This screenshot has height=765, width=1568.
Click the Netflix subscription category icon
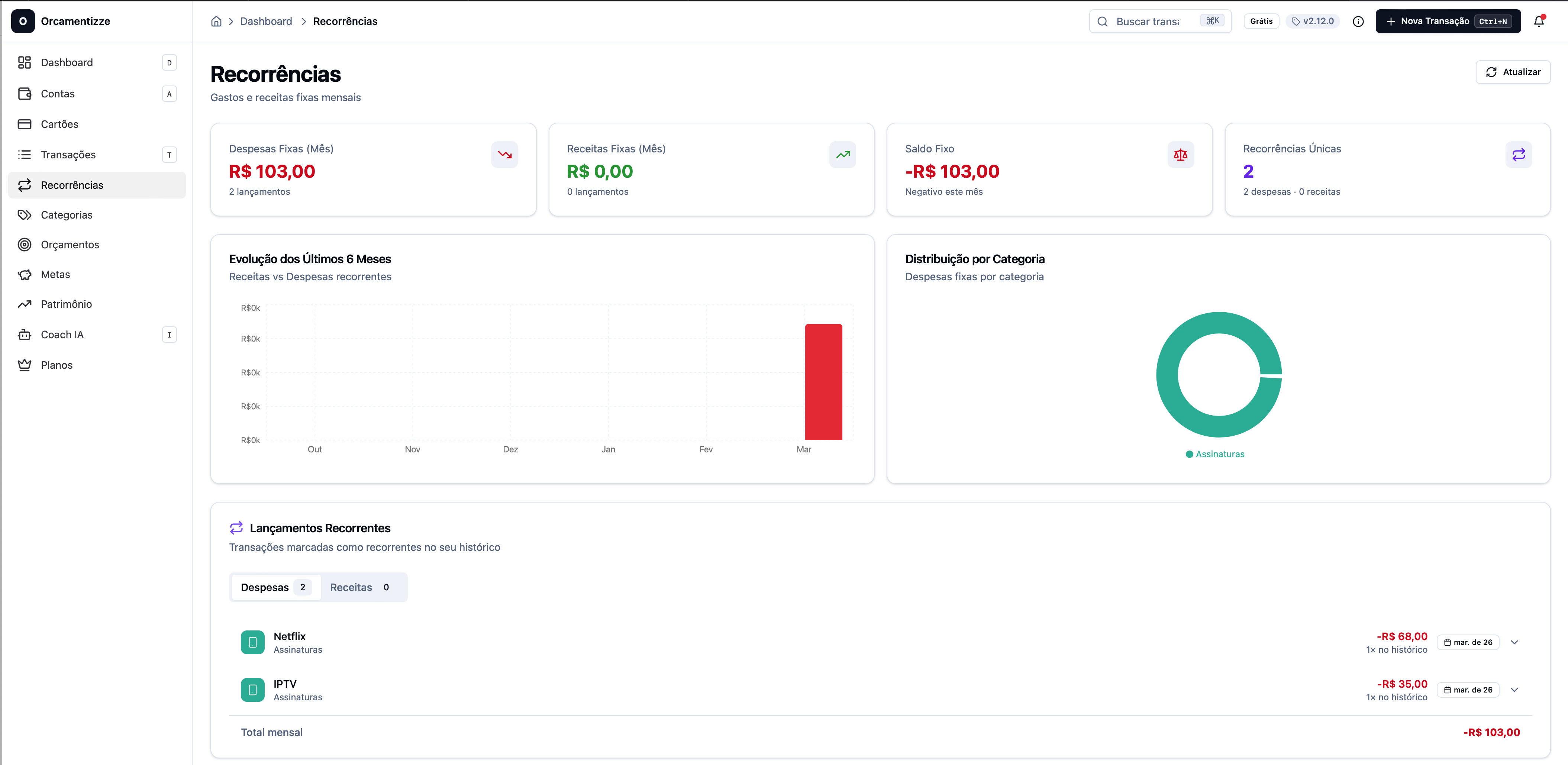click(253, 642)
